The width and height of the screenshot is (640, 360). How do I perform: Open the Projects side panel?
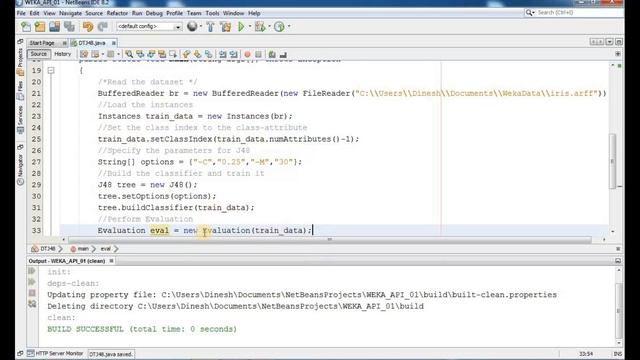20,61
